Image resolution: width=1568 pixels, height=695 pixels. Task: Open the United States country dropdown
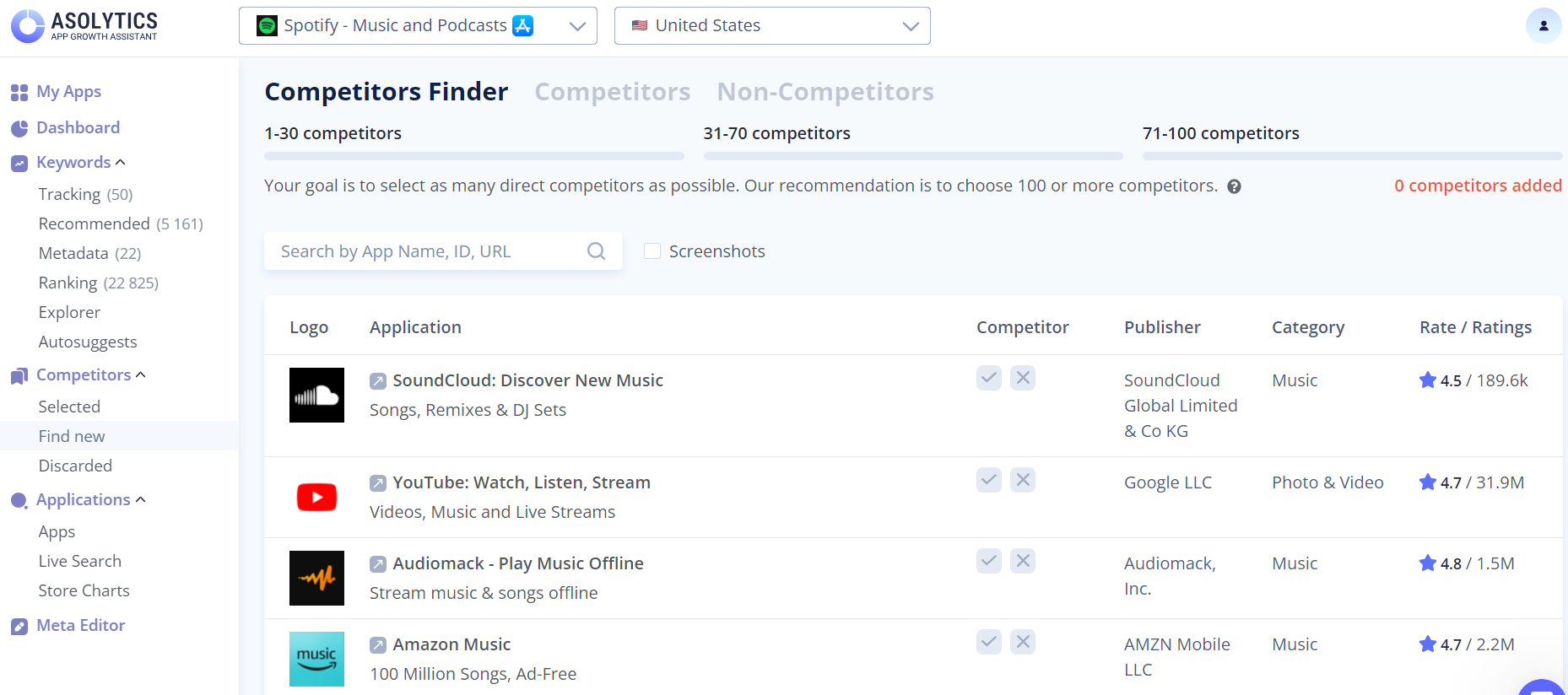click(x=772, y=25)
